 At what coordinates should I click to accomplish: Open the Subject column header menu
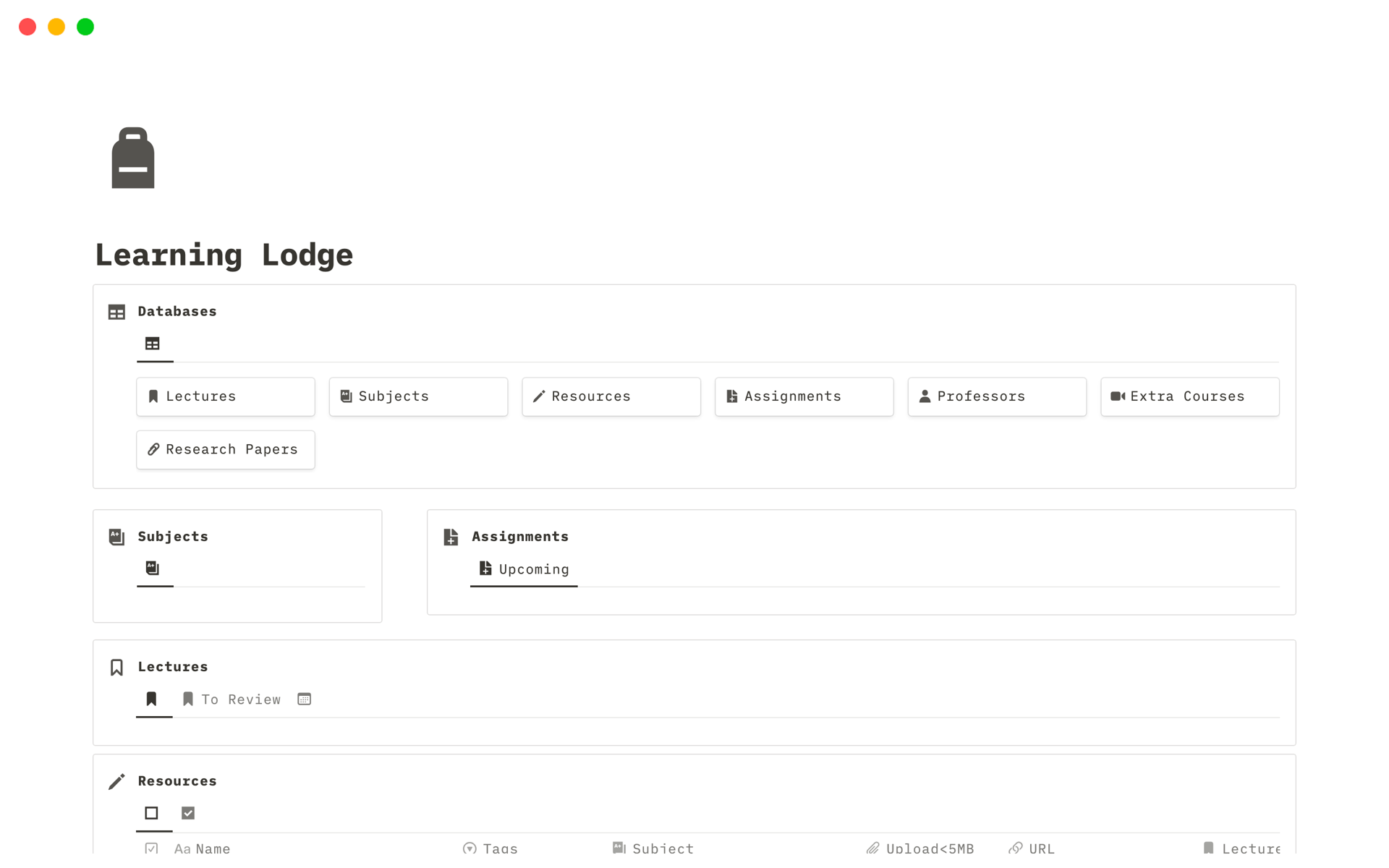tap(653, 848)
